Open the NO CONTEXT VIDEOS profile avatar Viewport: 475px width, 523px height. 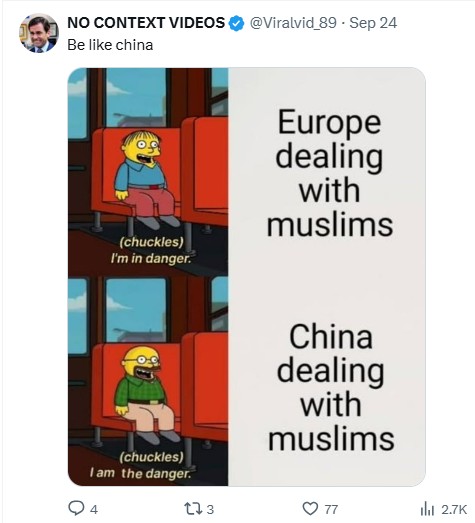click(x=39, y=33)
